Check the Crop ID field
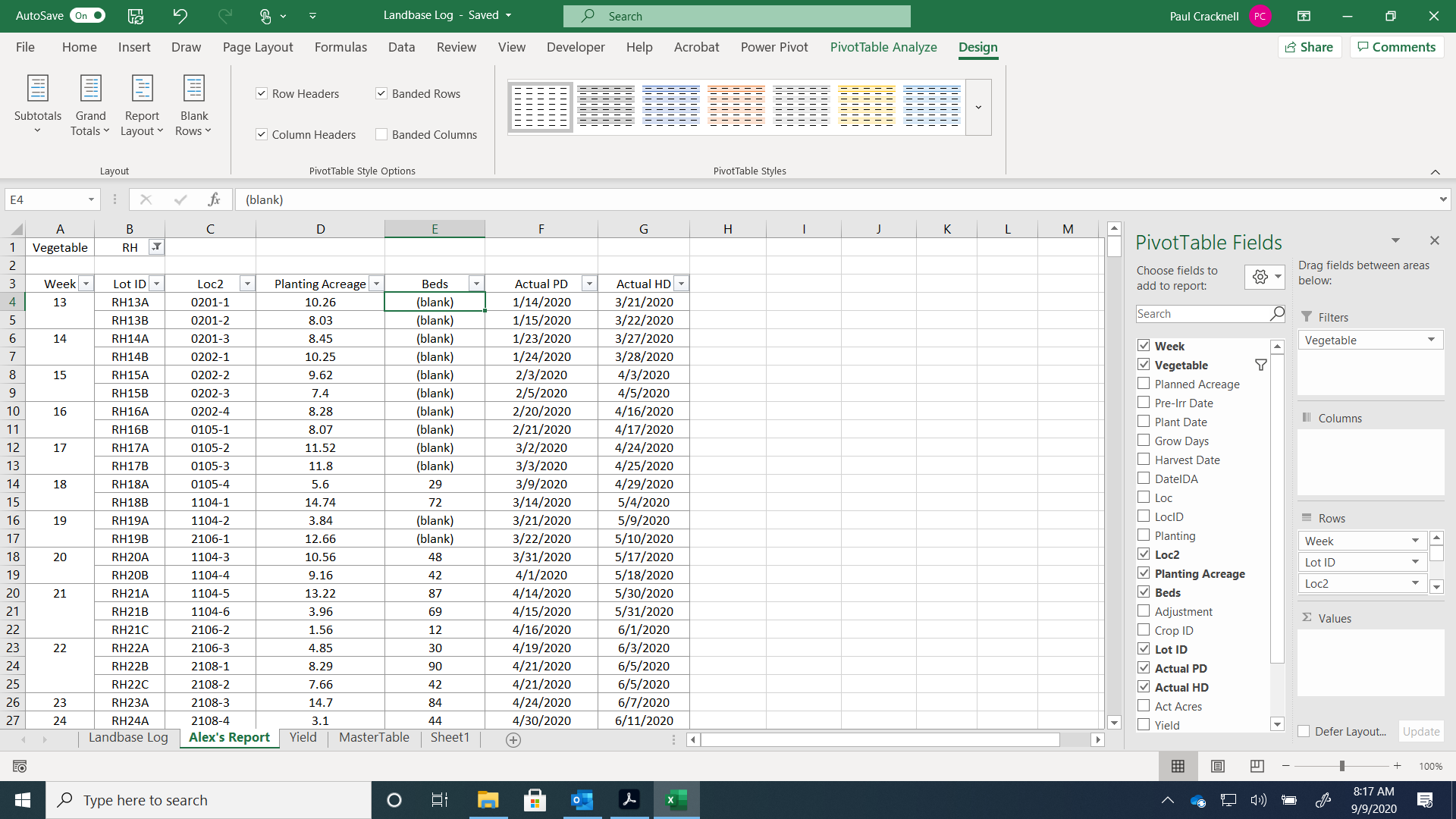 (x=1144, y=630)
